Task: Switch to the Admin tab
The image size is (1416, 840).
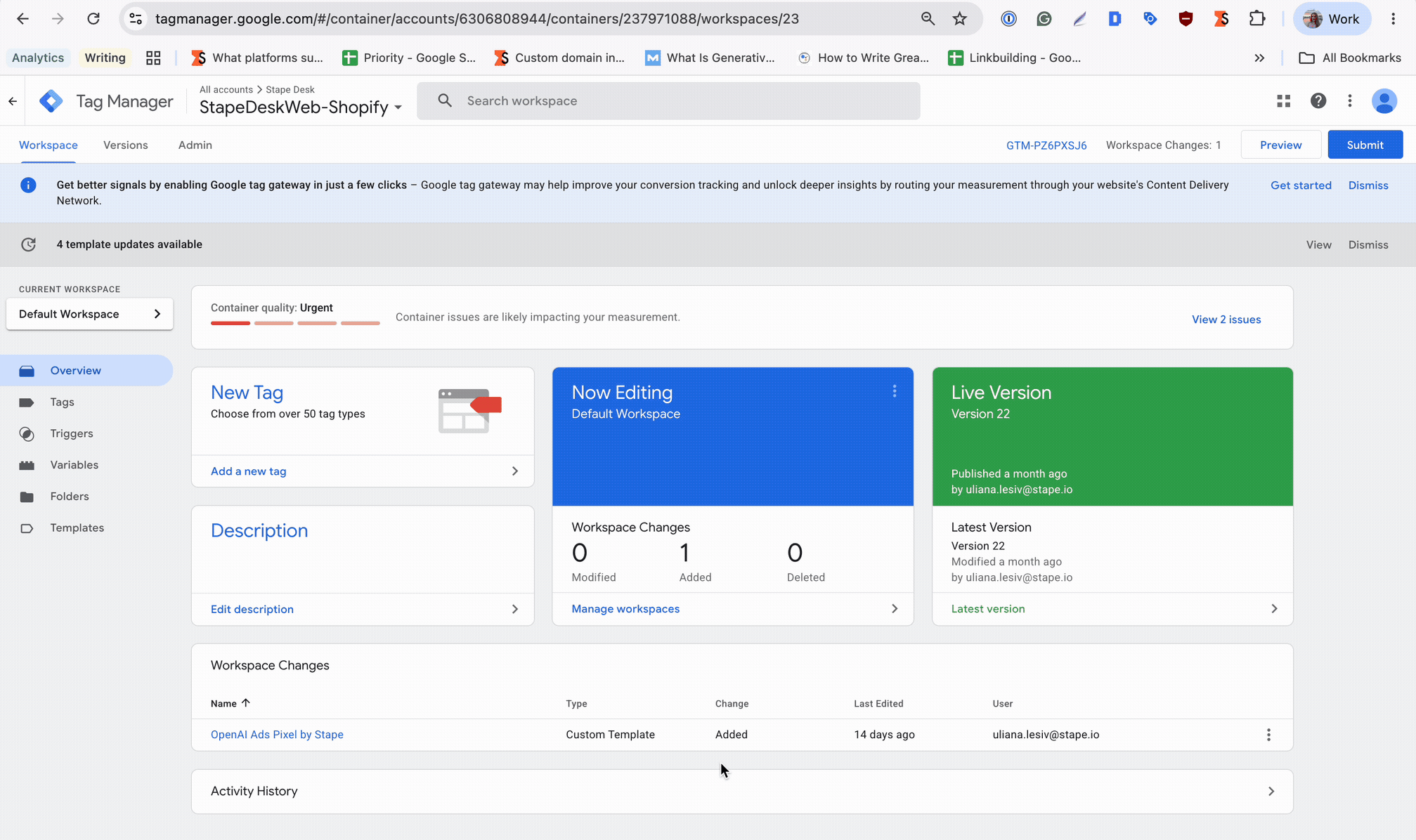Action: tap(195, 145)
